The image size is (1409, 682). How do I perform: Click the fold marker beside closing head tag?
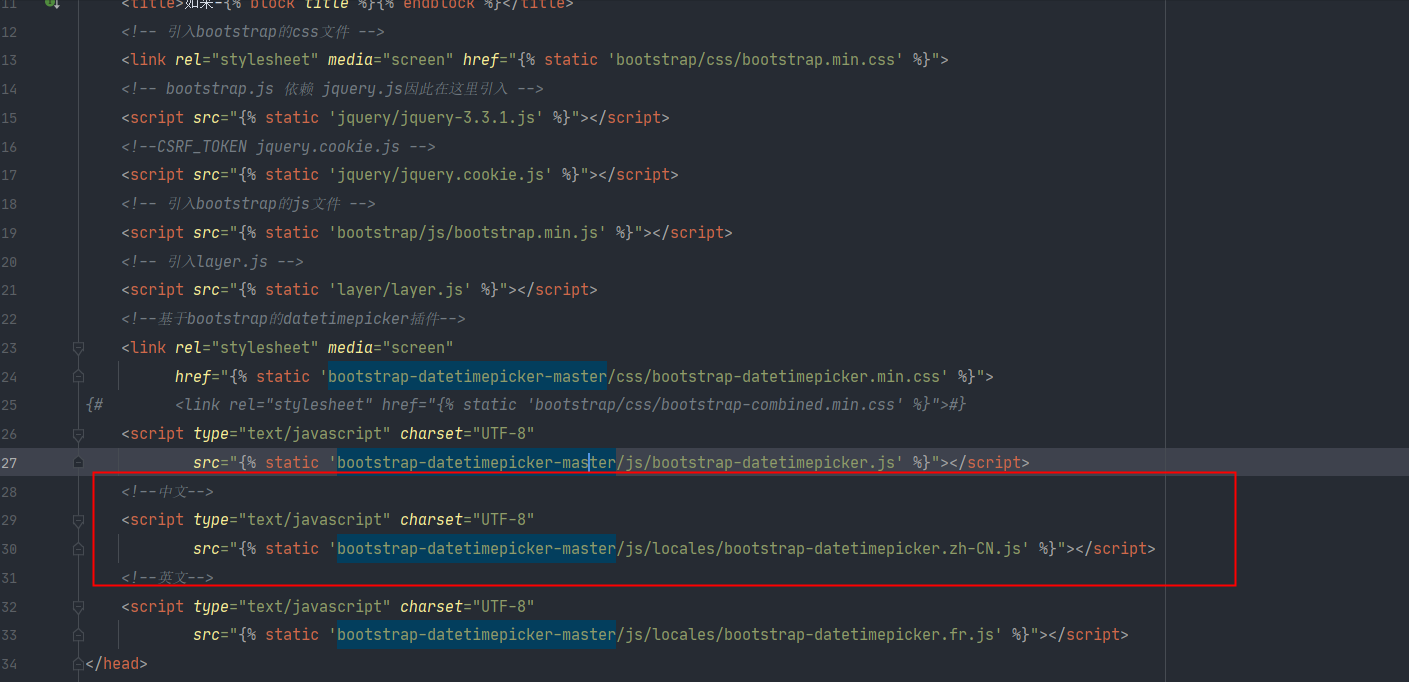(x=78, y=664)
